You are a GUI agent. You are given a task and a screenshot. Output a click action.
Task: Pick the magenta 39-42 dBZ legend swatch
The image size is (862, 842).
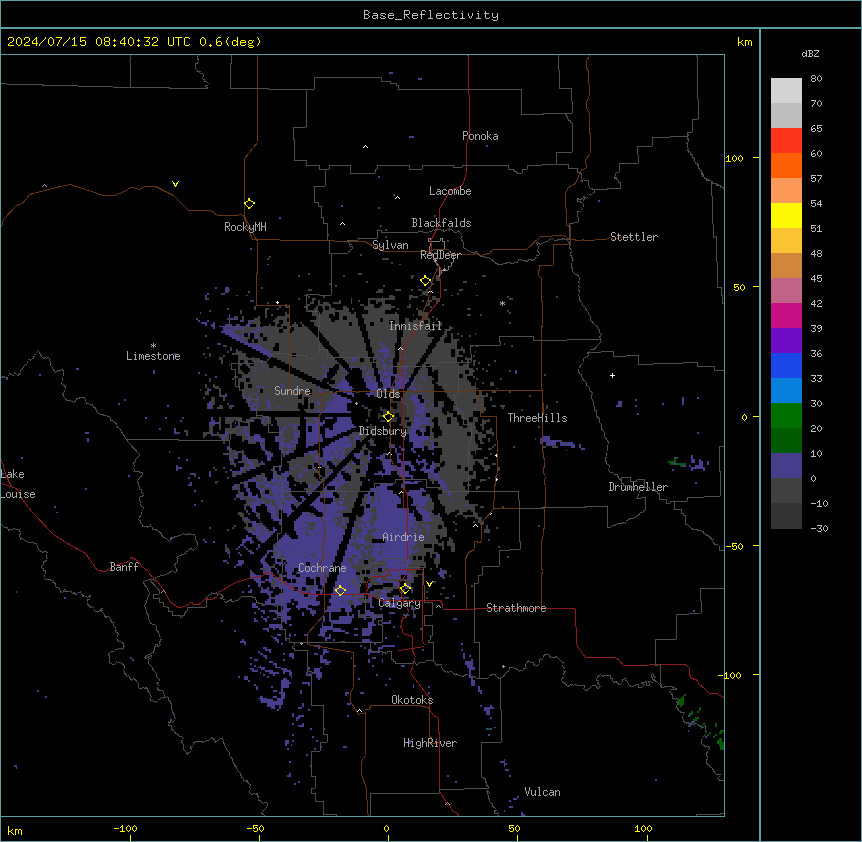[x=786, y=315]
